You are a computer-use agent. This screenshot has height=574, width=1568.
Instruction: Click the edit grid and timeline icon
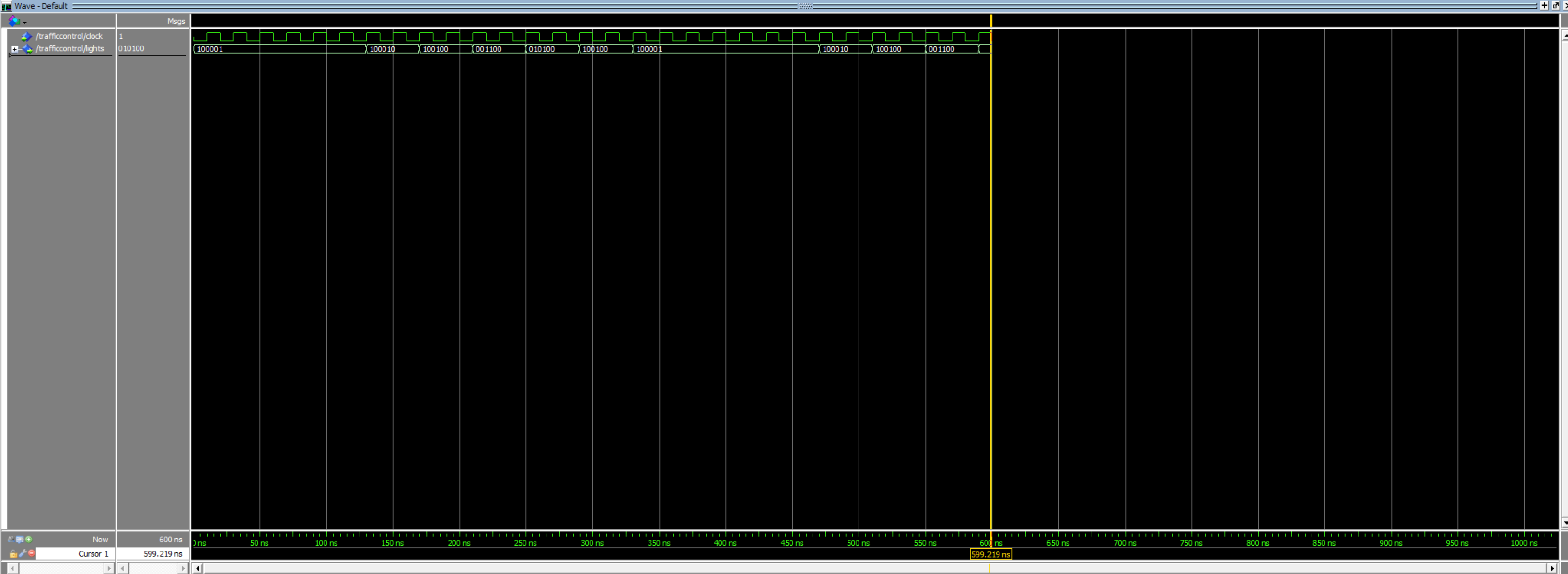coord(20,540)
